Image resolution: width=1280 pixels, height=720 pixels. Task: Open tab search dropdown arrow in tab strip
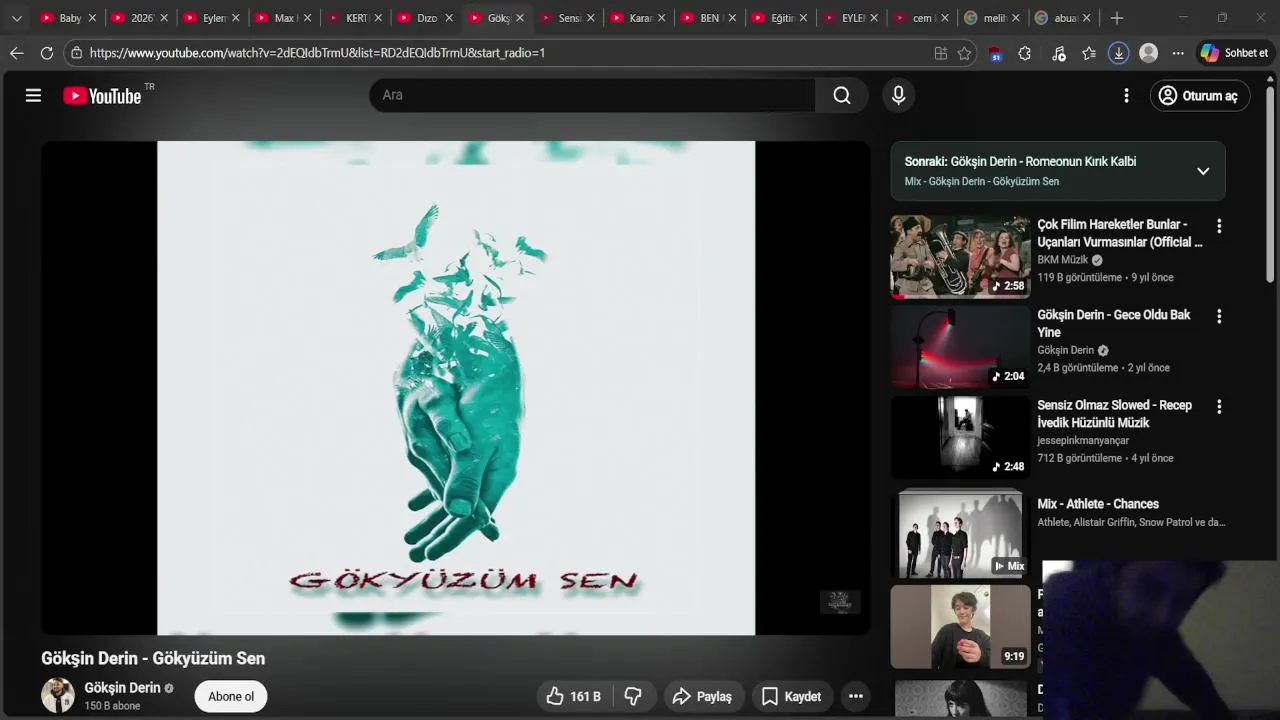coord(16,18)
